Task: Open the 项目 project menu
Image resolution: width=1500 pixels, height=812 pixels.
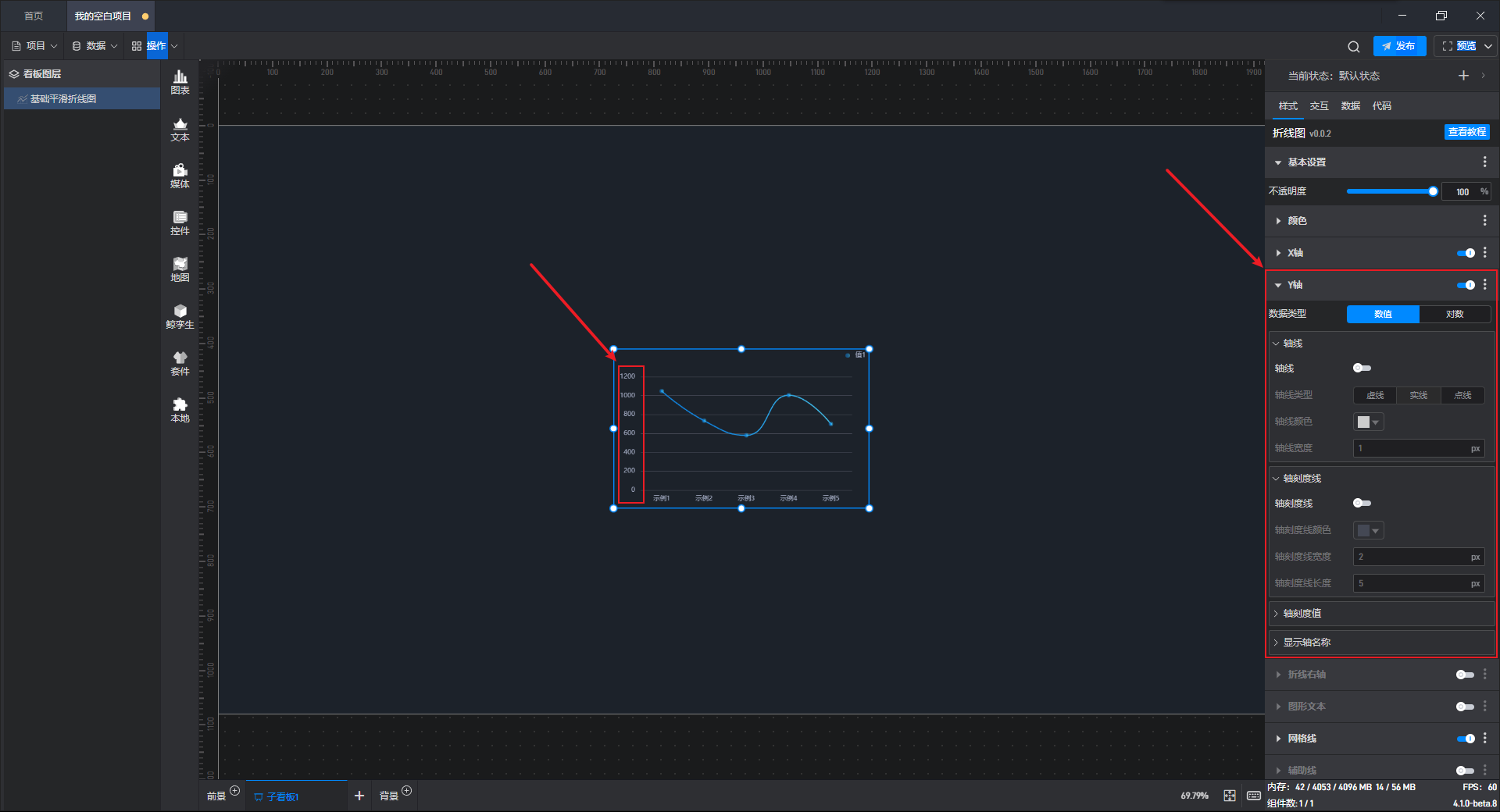Action: tap(34, 46)
